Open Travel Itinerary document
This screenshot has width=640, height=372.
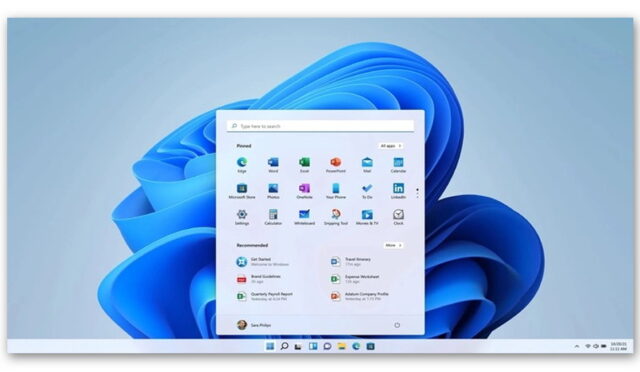click(351, 262)
